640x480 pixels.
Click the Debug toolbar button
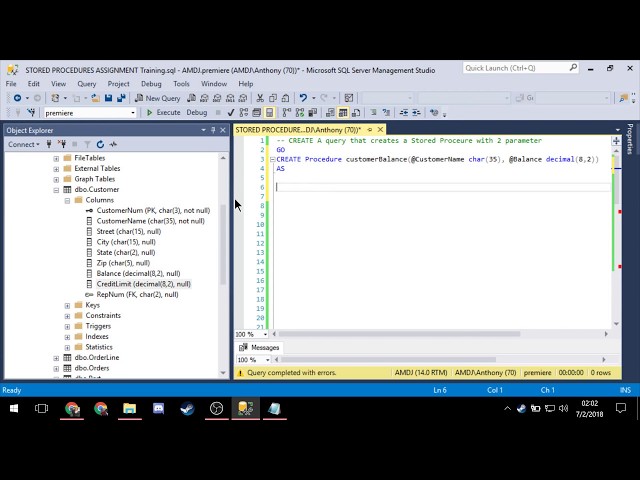coord(197,113)
